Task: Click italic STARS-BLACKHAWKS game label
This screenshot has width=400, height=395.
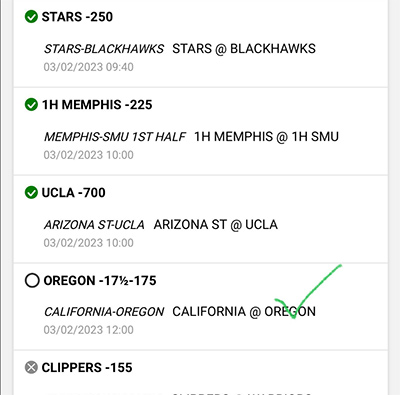Action: [104, 49]
